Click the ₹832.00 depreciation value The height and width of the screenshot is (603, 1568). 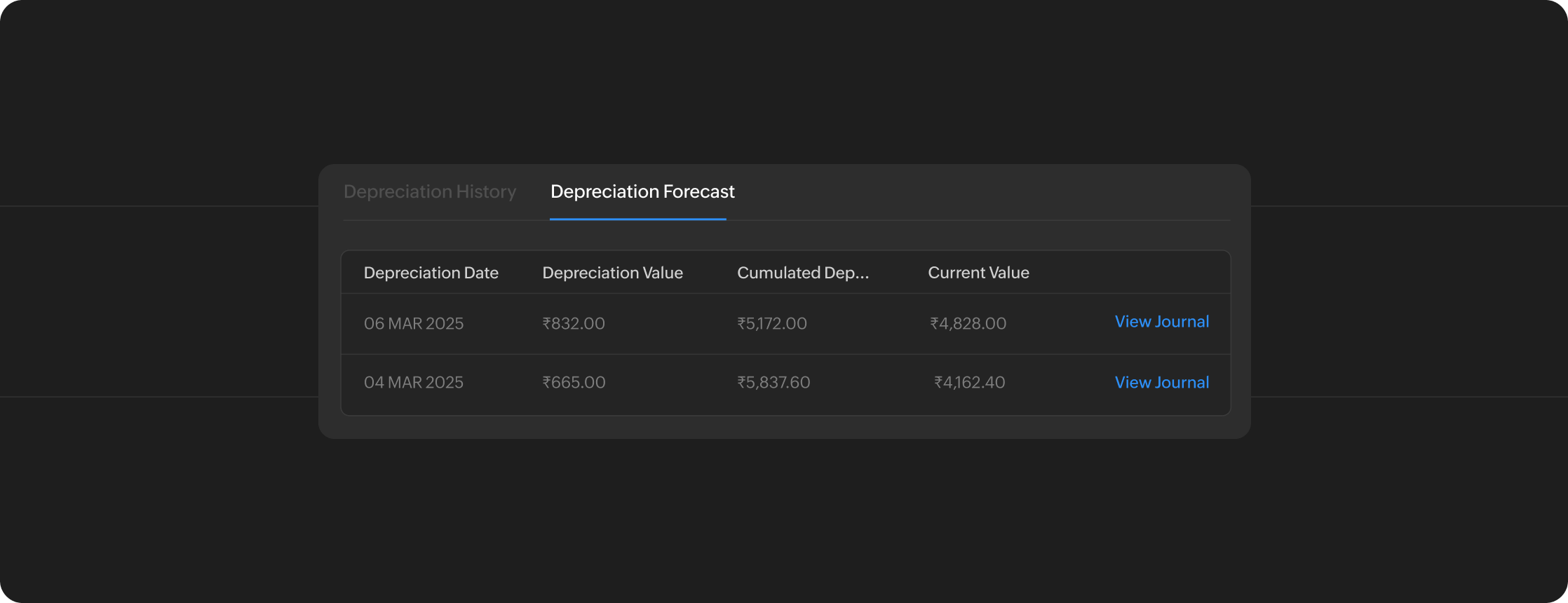(573, 323)
